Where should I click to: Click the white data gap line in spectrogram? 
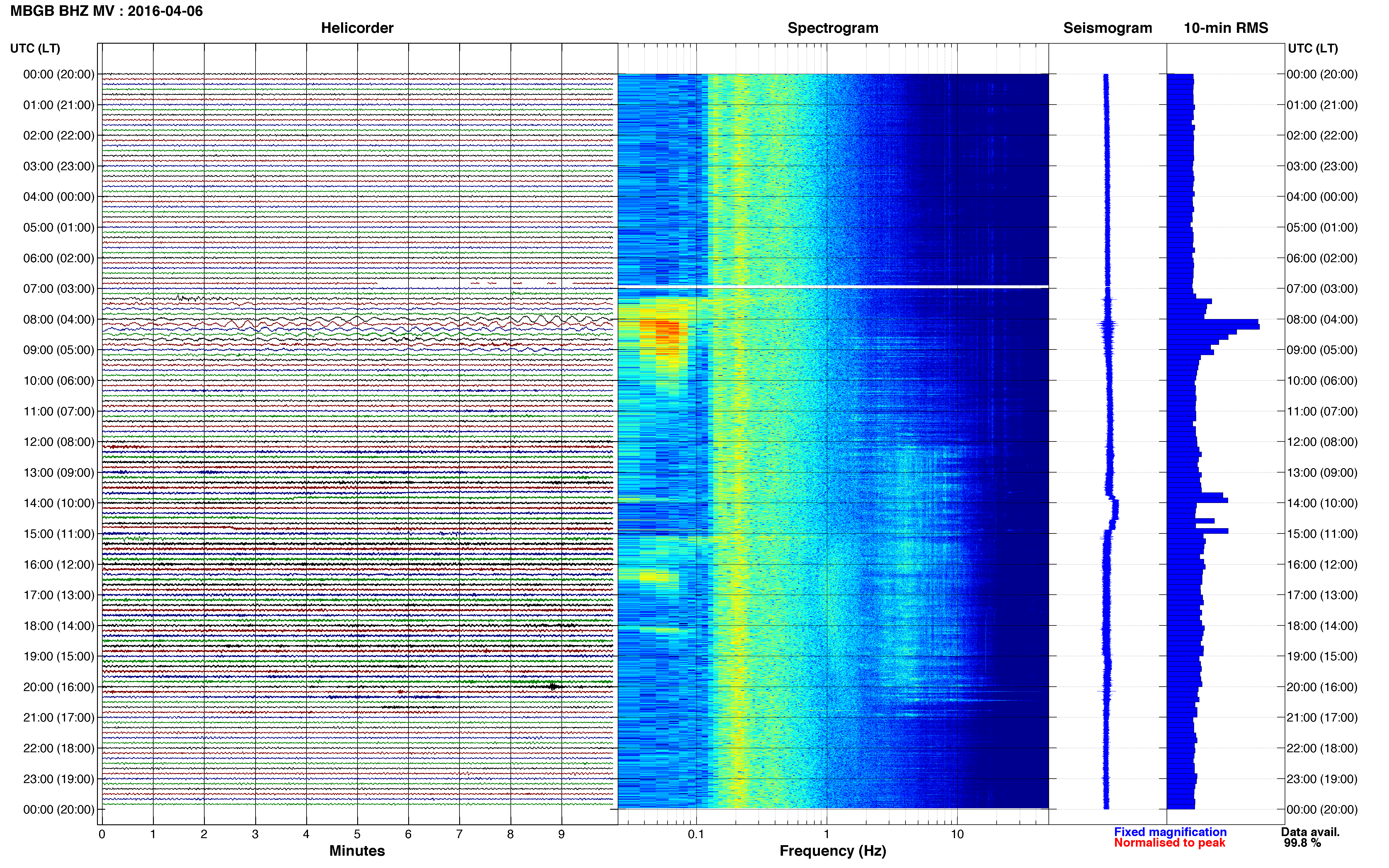[x=833, y=287]
